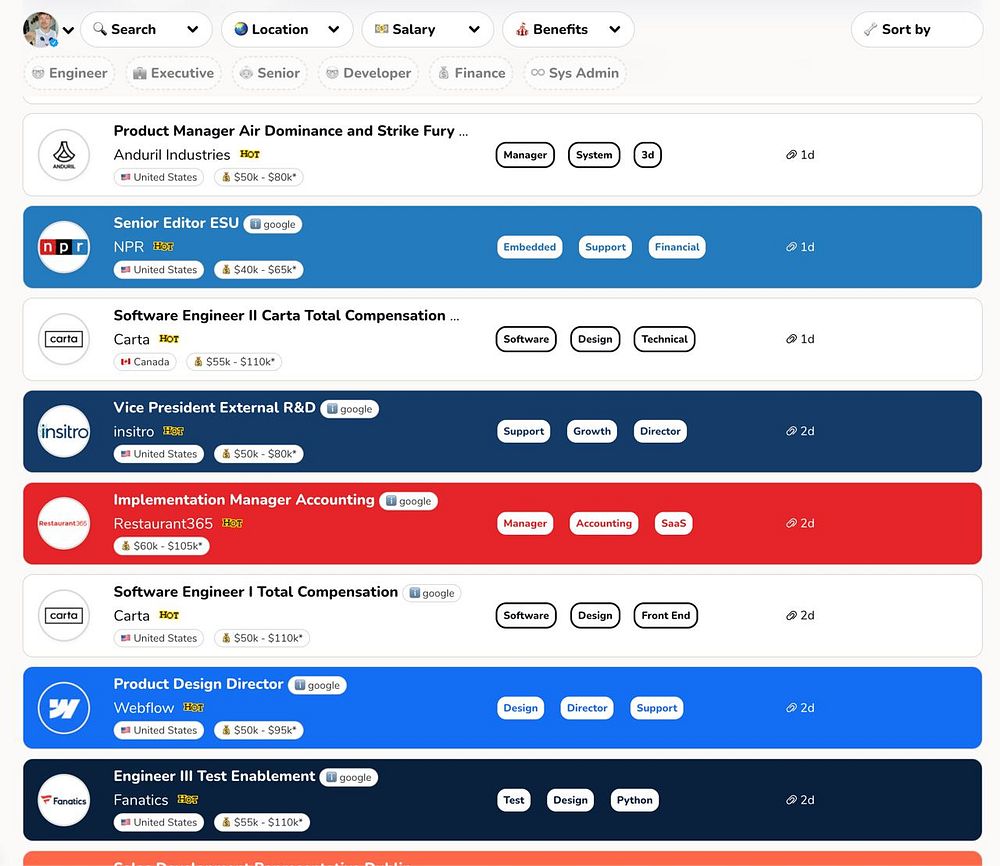Click the Webflow company logo
The height and width of the screenshot is (866, 1000).
pyautogui.click(x=64, y=708)
